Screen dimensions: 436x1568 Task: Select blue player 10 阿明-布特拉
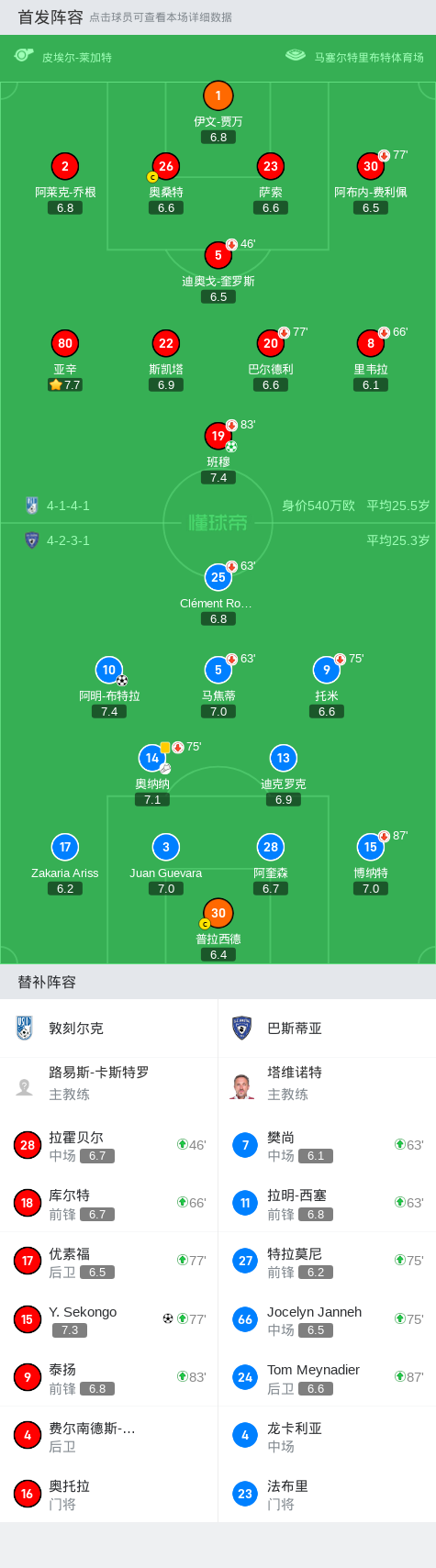point(109,670)
